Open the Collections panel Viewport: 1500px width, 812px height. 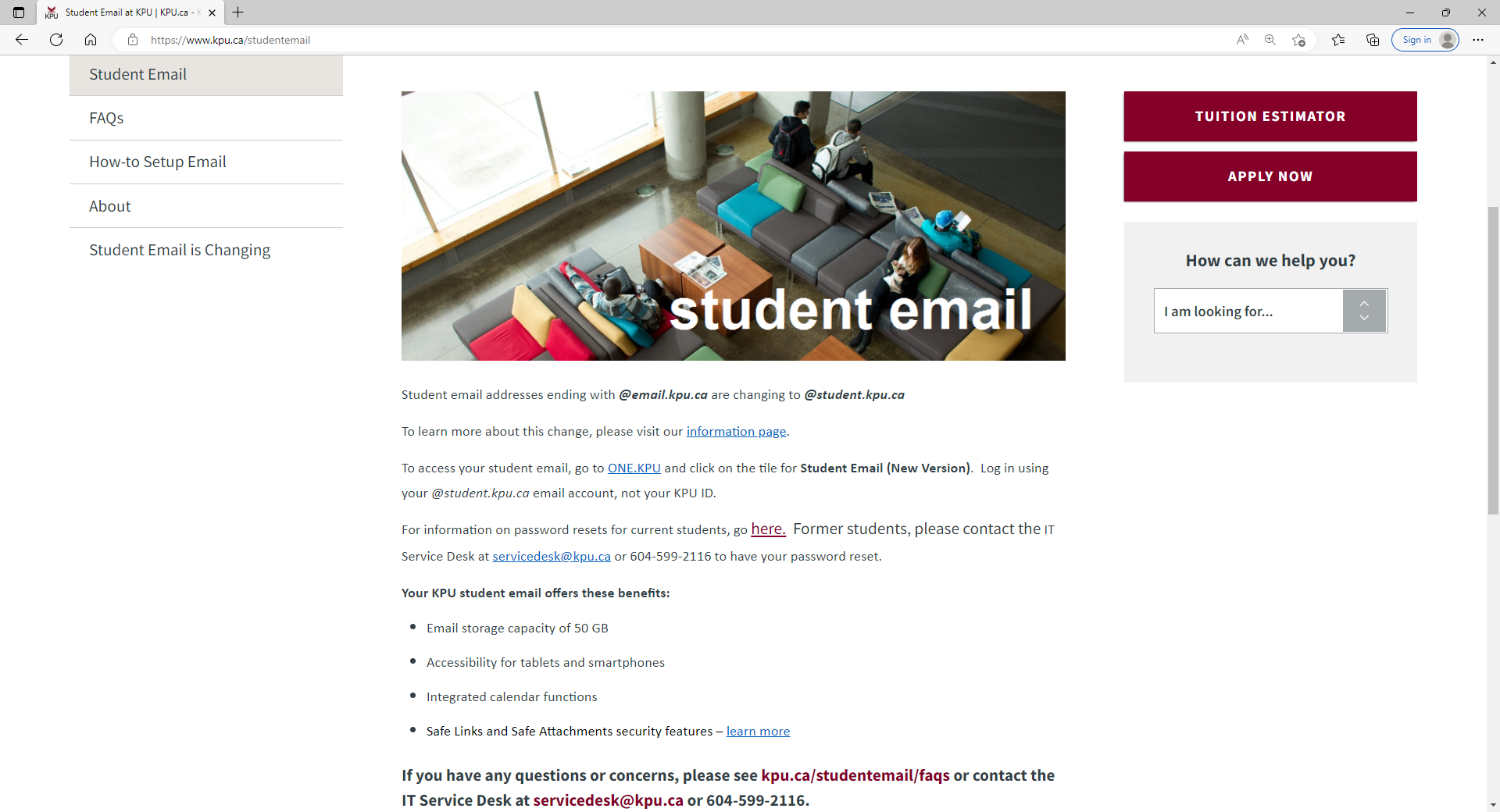click(1373, 40)
